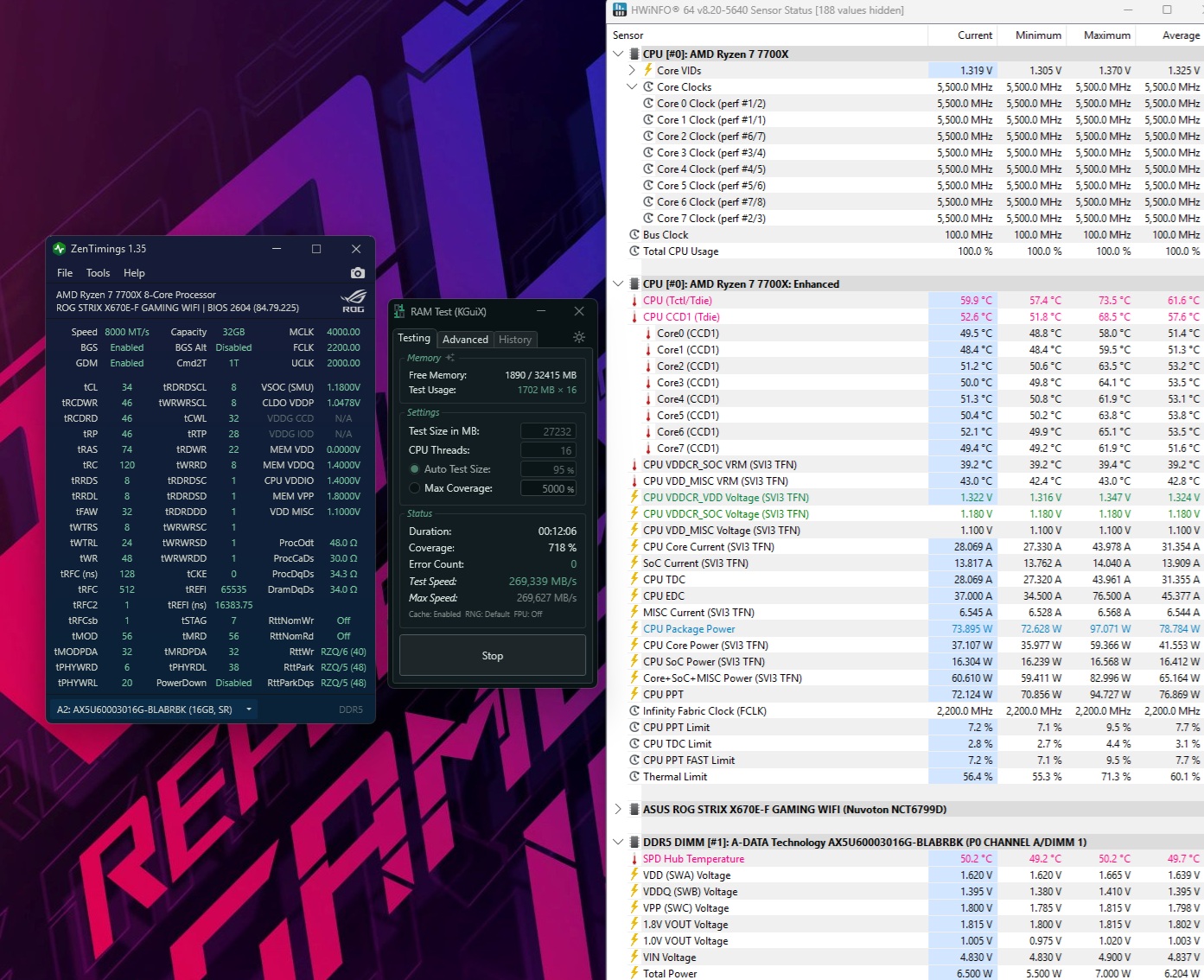
Task: Expand the ASUS ROG STRIX X670E-F sensor group
Action: pyautogui.click(x=618, y=810)
